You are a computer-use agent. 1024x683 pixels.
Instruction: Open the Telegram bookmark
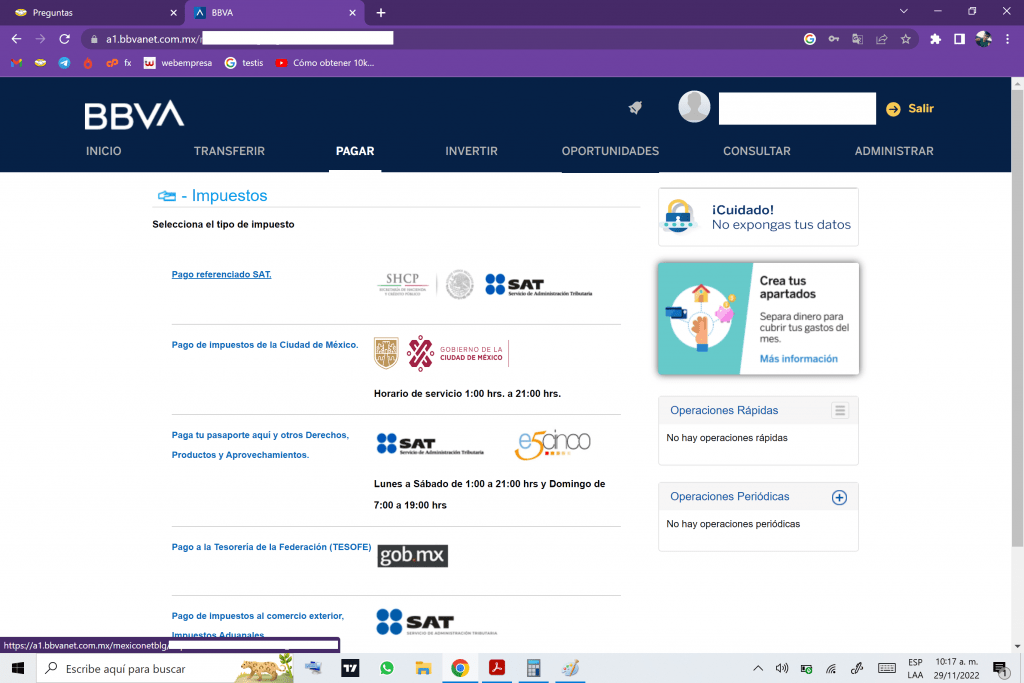coord(64,63)
